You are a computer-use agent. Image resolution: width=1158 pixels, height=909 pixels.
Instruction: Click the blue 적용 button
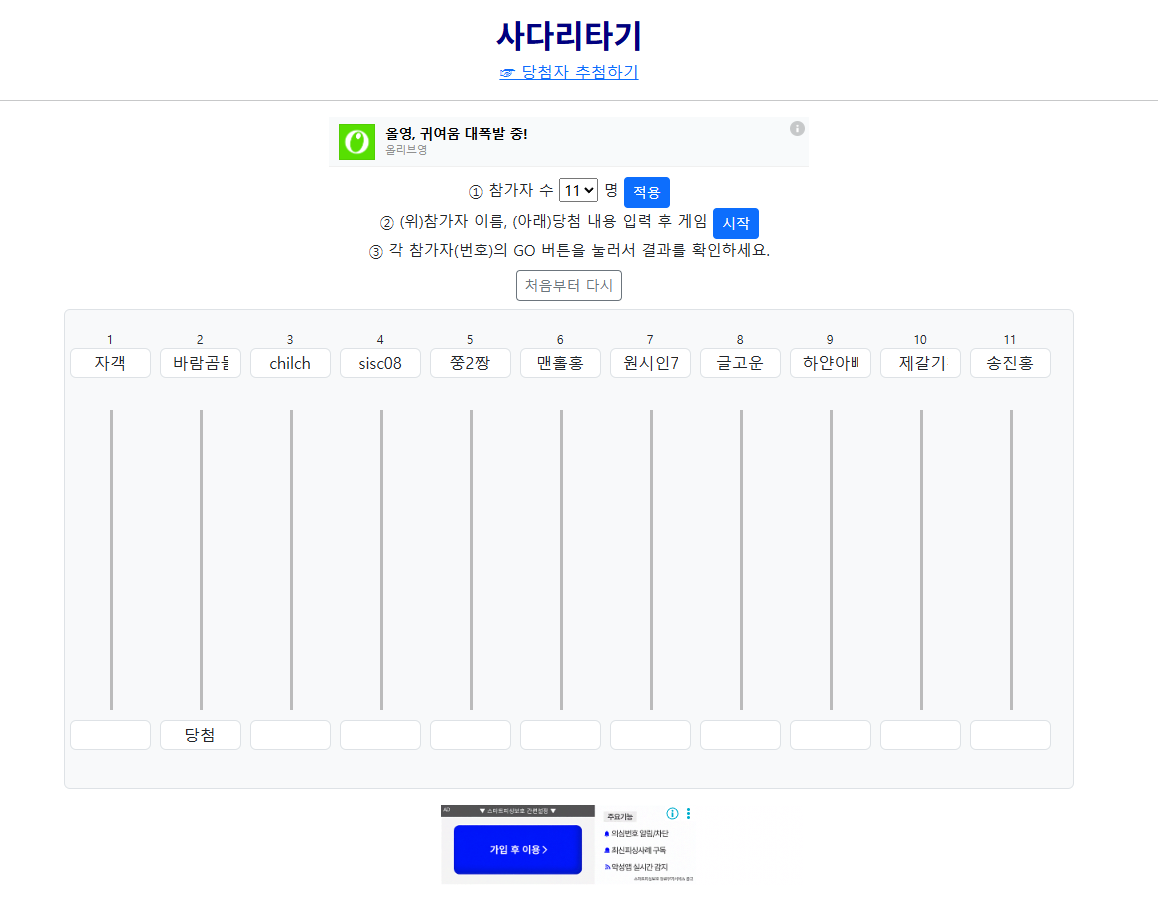(647, 192)
